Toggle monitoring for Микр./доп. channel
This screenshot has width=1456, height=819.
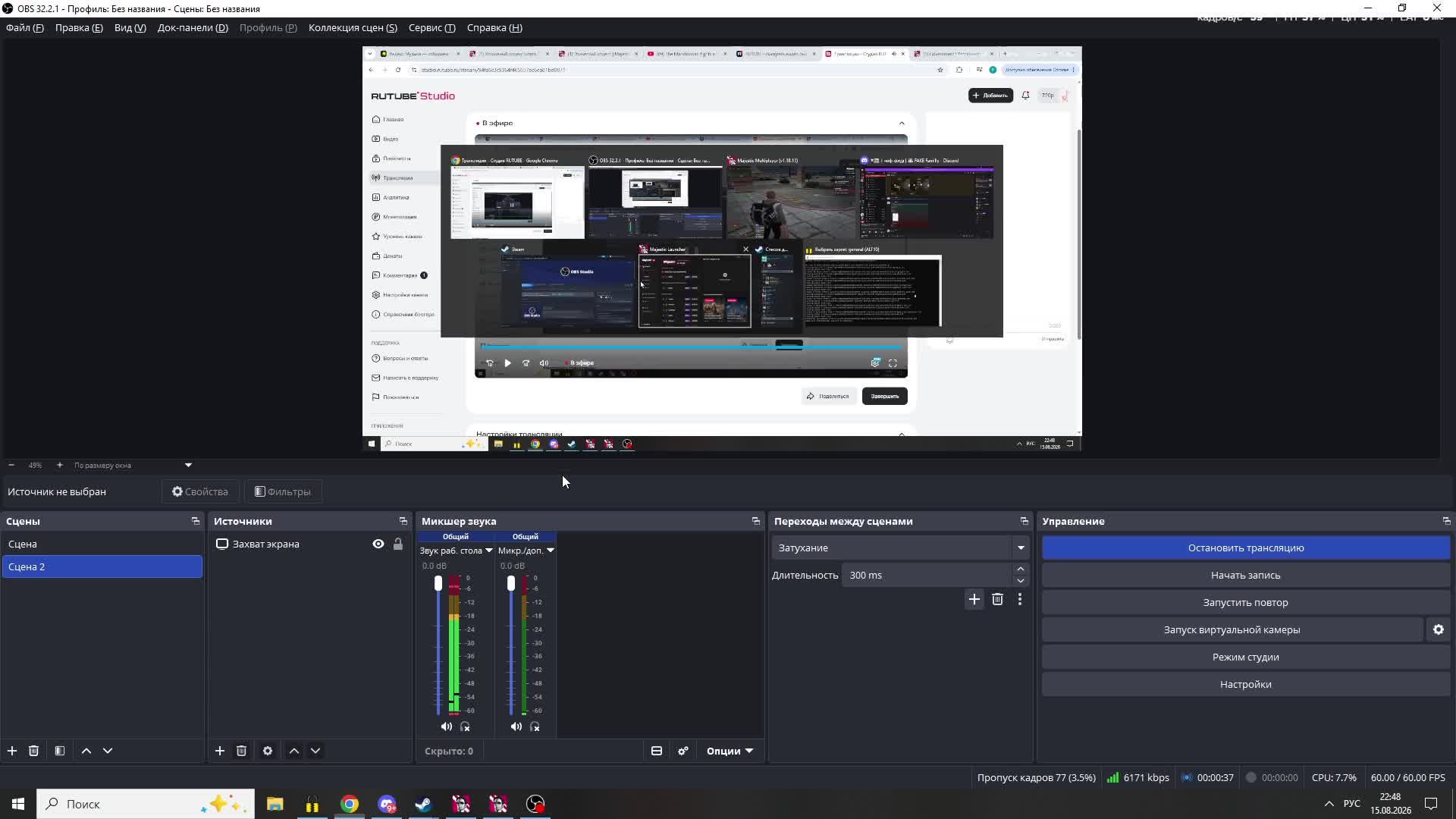(x=535, y=726)
